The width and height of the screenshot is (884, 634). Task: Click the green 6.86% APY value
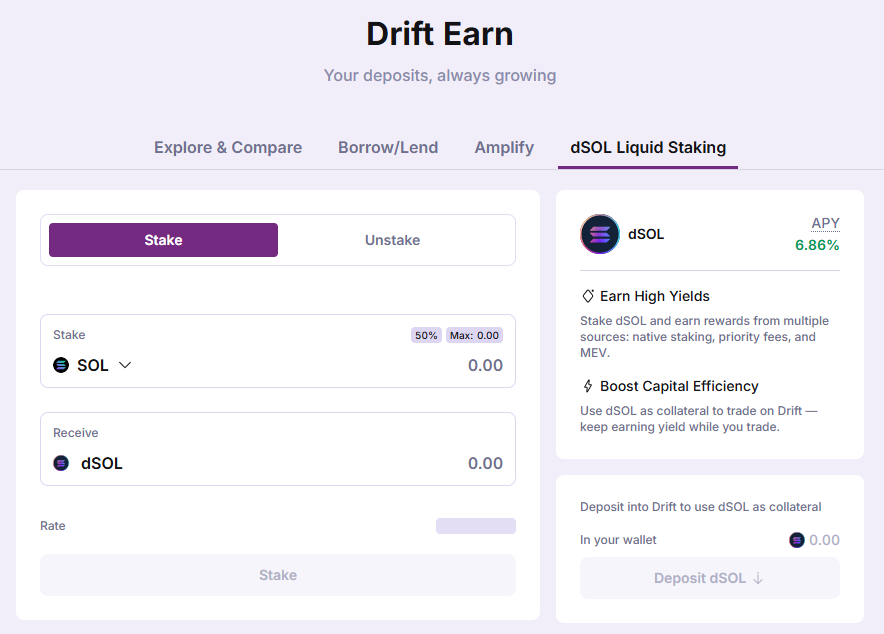point(817,245)
